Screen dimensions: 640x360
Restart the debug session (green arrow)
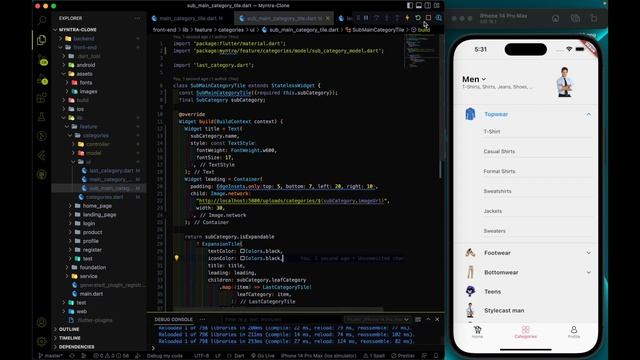click(x=418, y=18)
